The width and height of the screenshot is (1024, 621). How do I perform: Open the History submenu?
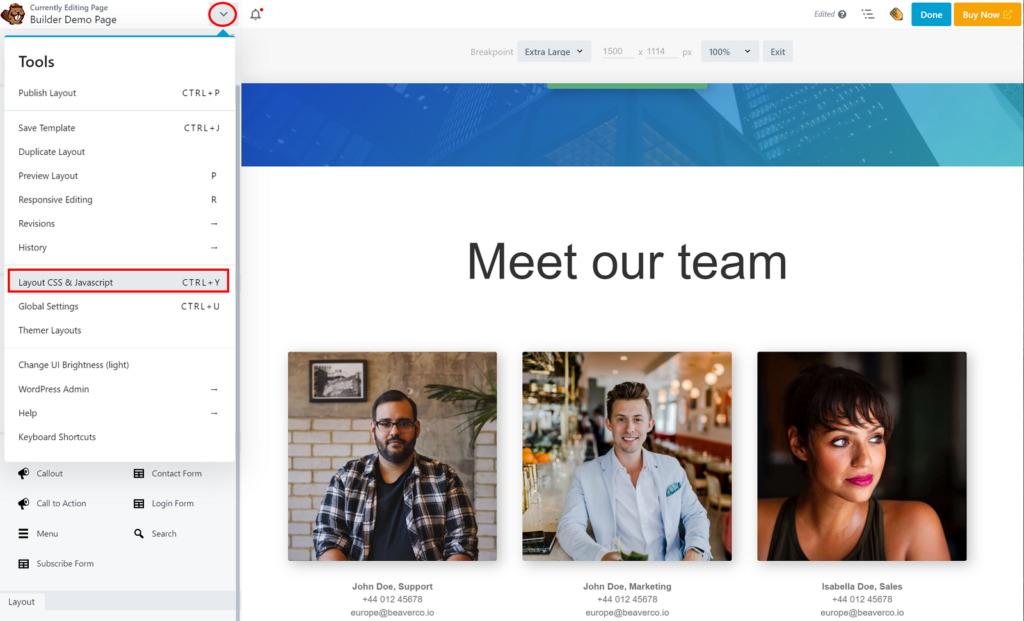point(119,247)
